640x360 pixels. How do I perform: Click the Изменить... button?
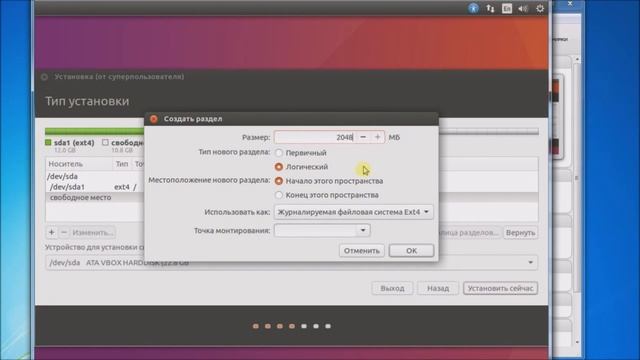point(93,232)
